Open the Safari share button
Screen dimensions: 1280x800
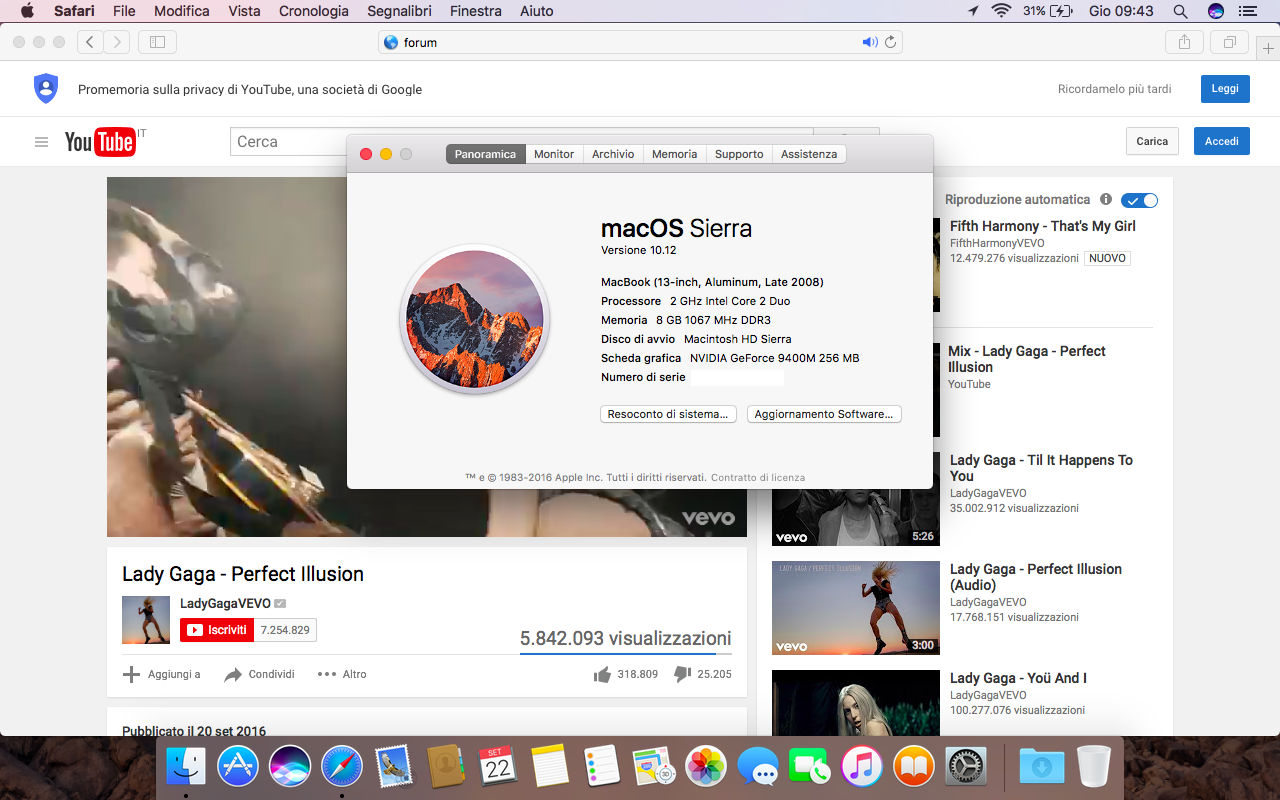click(1184, 42)
